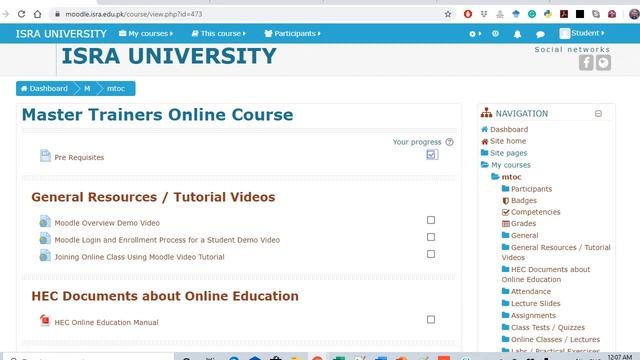Mark Moodle Login and Enrollment video complete

pyautogui.click(x=431, y=237)
